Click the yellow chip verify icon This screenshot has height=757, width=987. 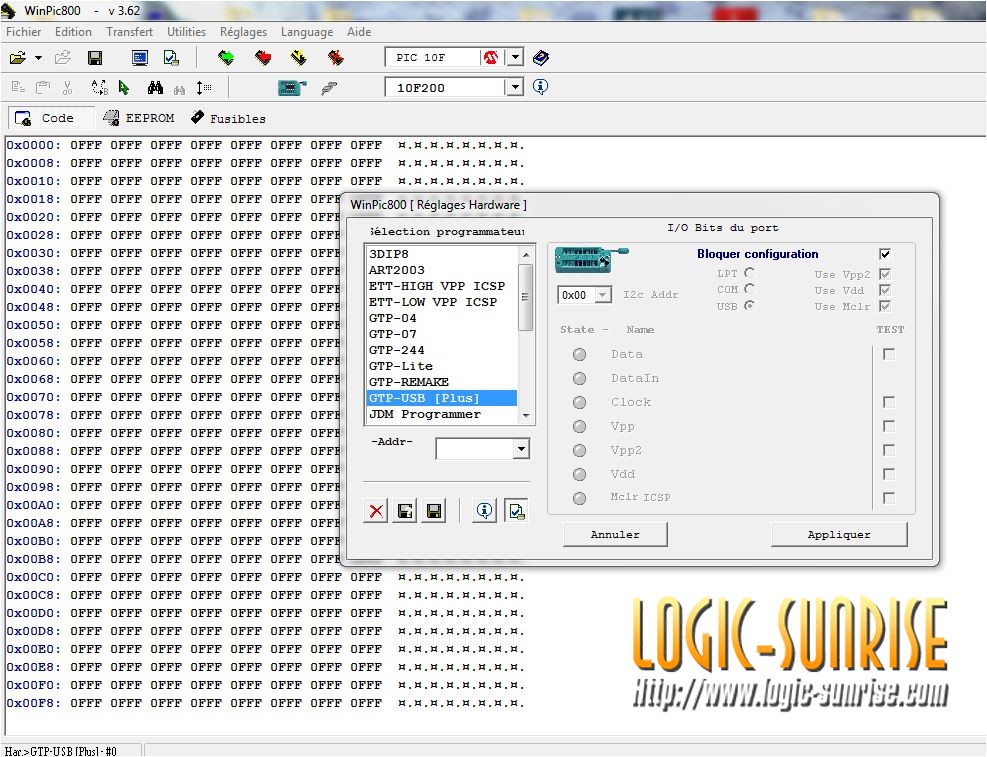click(298, 58)
